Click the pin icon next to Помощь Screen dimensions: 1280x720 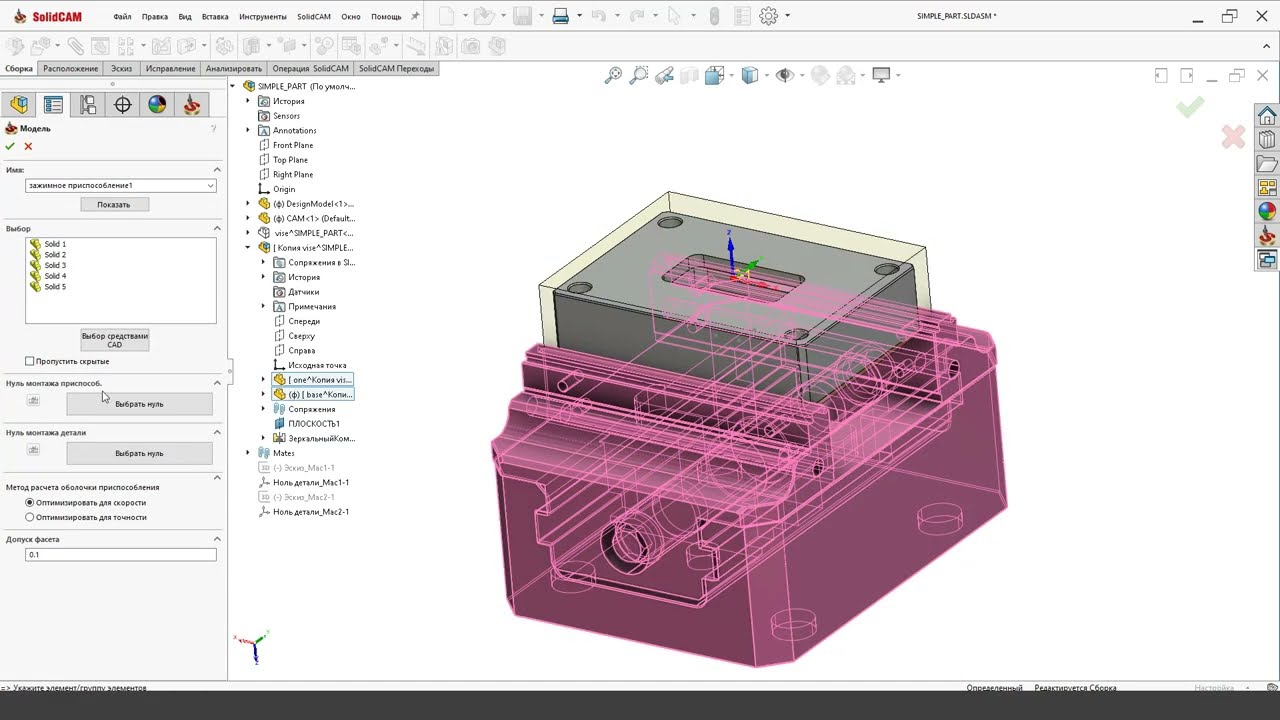[x=415, y=16]
